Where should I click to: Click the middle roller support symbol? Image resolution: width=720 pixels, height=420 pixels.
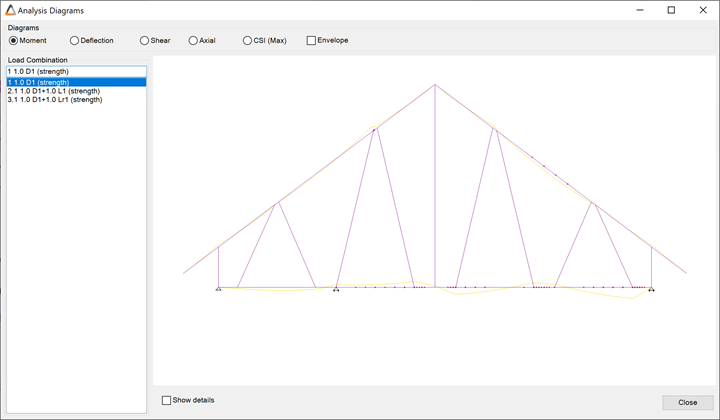(336, 289)
